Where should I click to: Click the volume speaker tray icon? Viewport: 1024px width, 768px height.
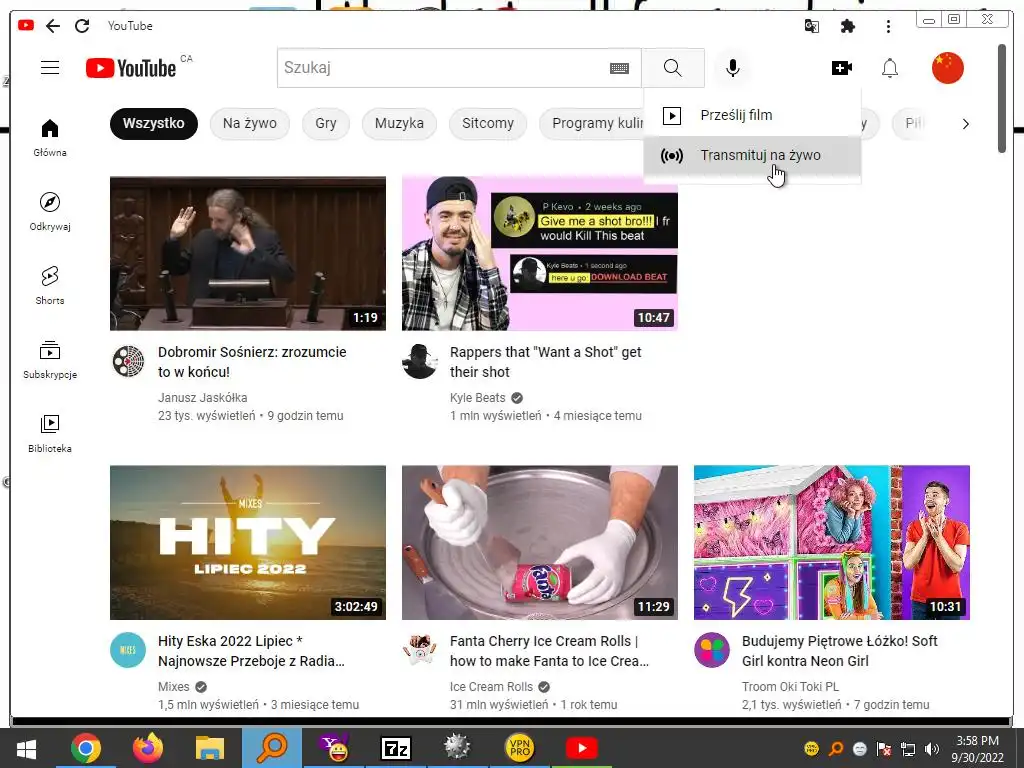(932, 749)
